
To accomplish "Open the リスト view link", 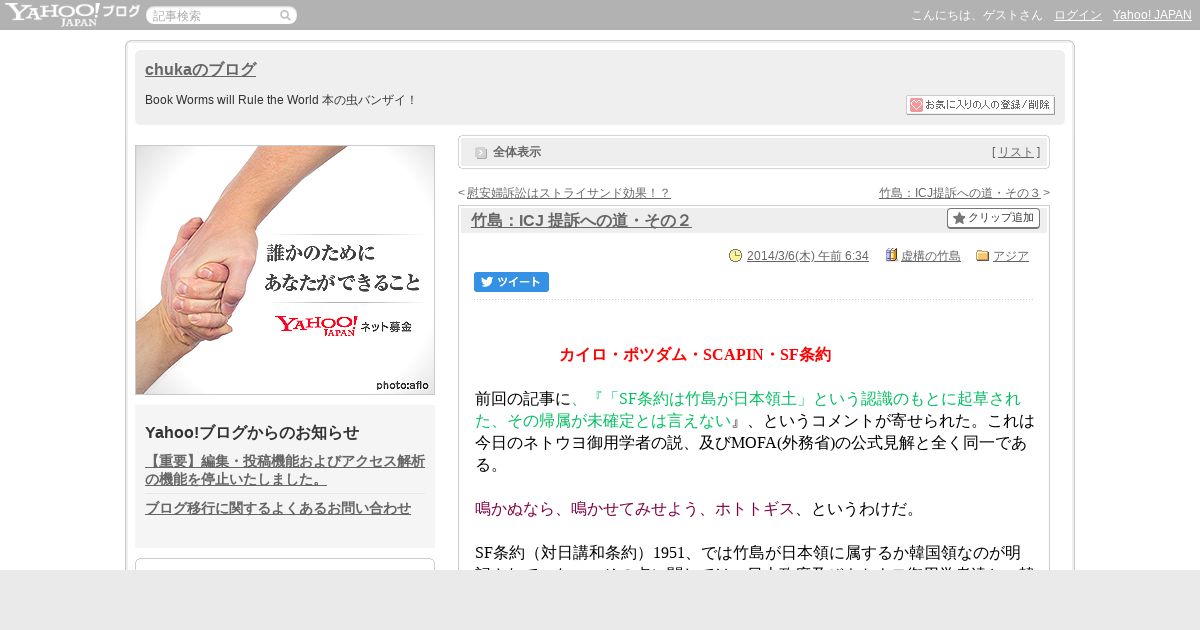I will coord(1016,152).
